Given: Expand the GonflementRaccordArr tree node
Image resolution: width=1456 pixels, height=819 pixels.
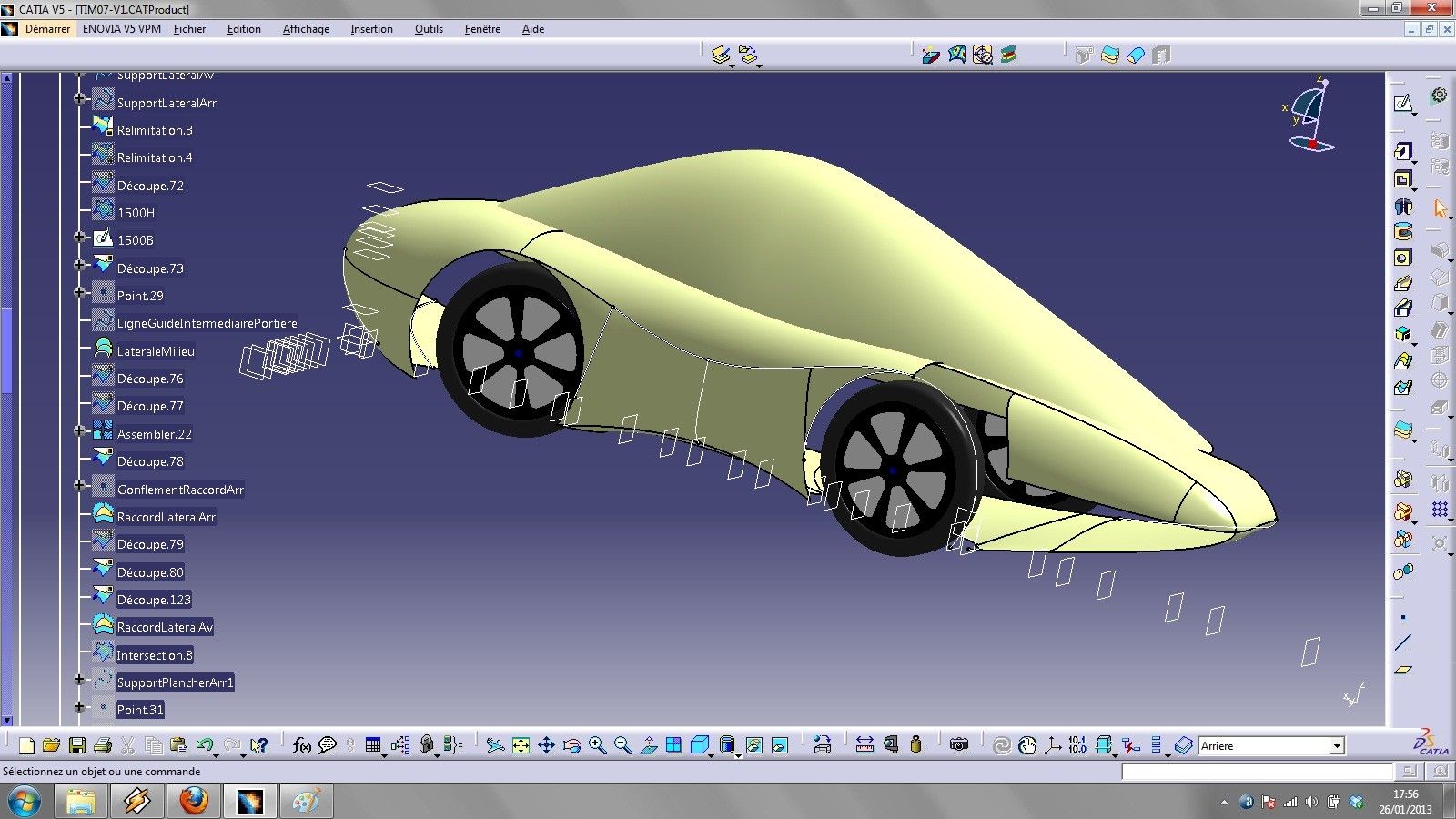Looking at the screenshot, I should coord(79,486).
